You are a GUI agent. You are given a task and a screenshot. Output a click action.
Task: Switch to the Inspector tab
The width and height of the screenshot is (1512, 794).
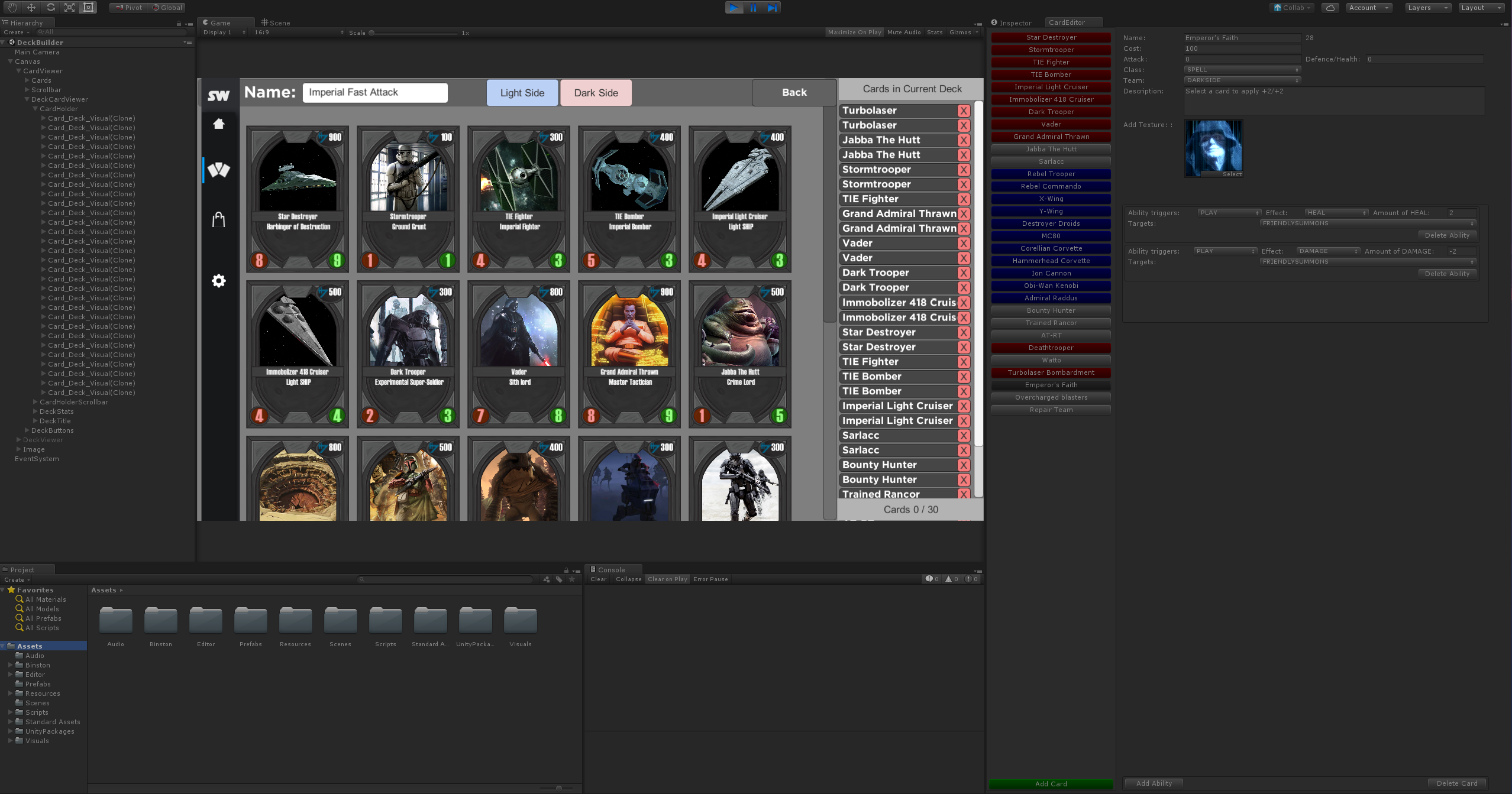pos(1012,23)
